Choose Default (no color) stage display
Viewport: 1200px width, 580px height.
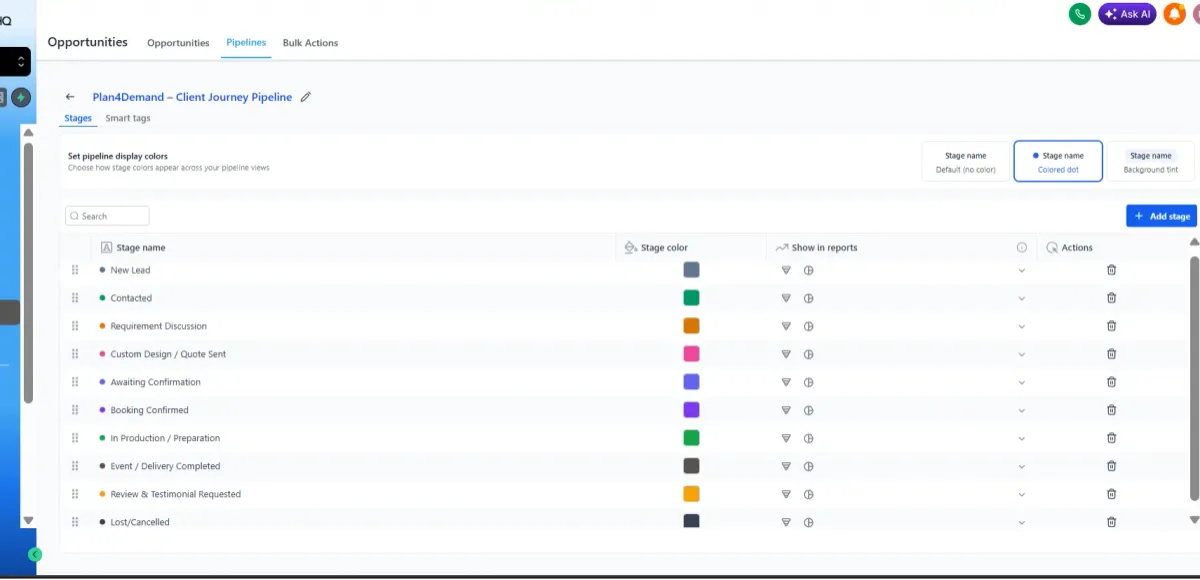pyautogui.click(x=966, y=161)
